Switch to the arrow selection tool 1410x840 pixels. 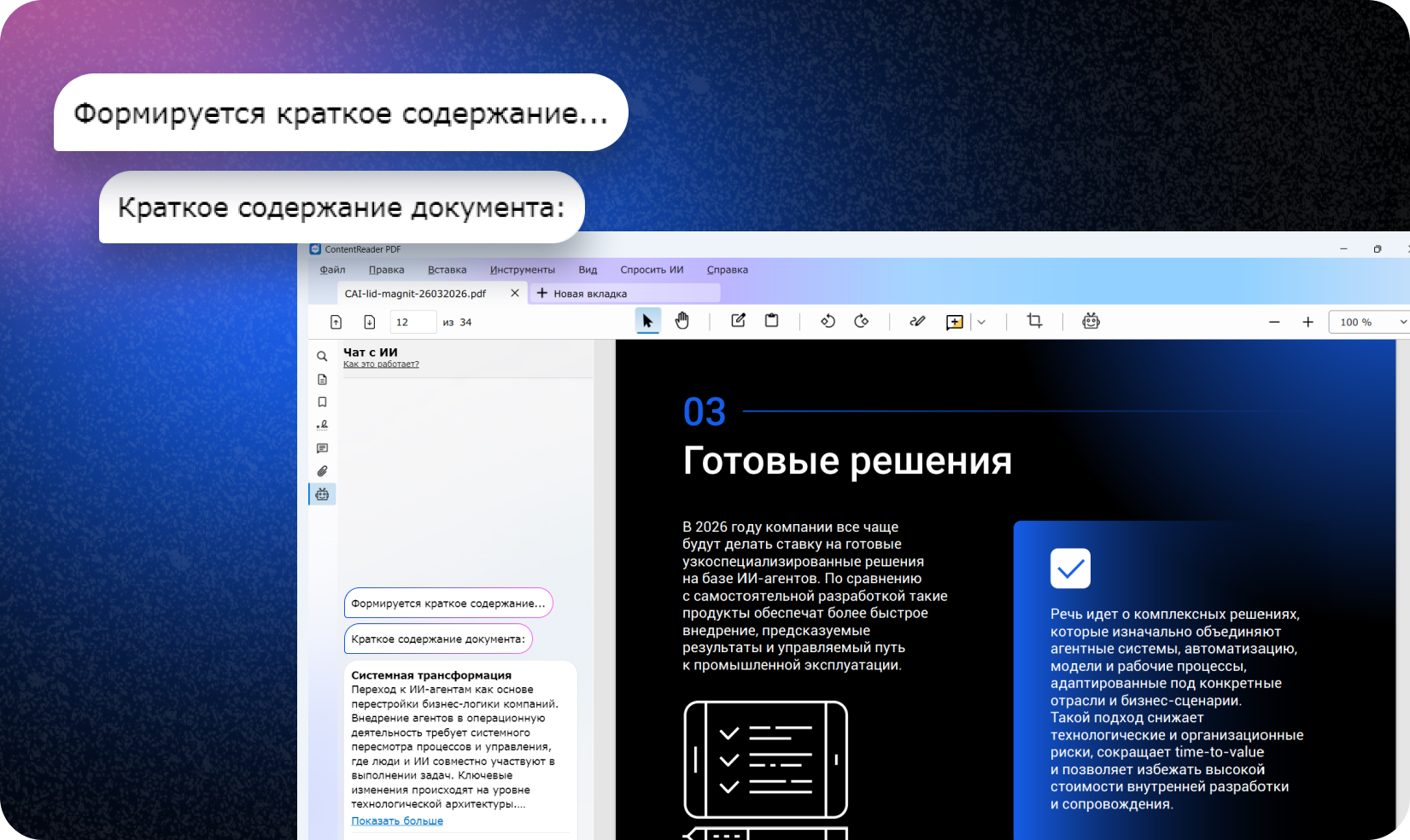(647, 320)
